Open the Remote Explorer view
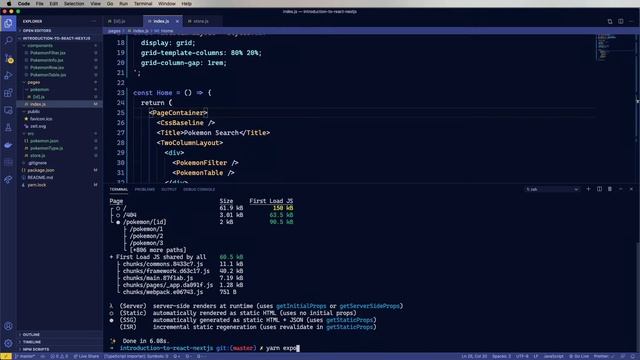This screenshot has height=360, width=640. pos(8,110)
